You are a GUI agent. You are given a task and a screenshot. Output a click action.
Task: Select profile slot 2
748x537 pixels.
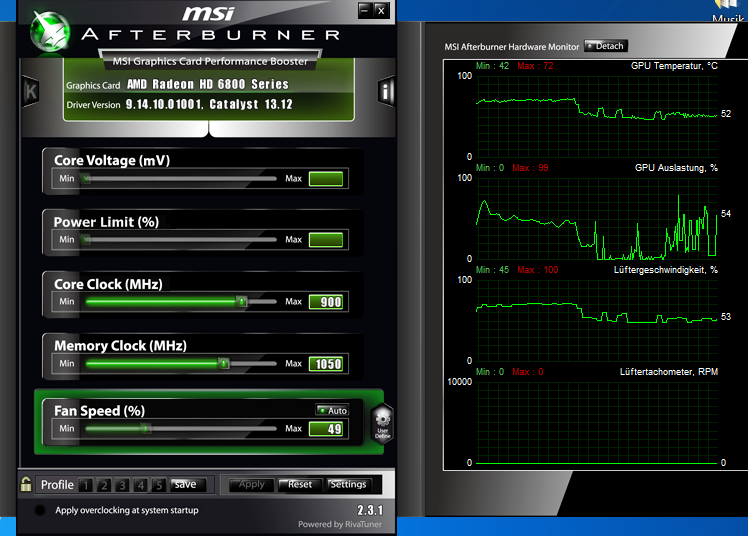104,485
